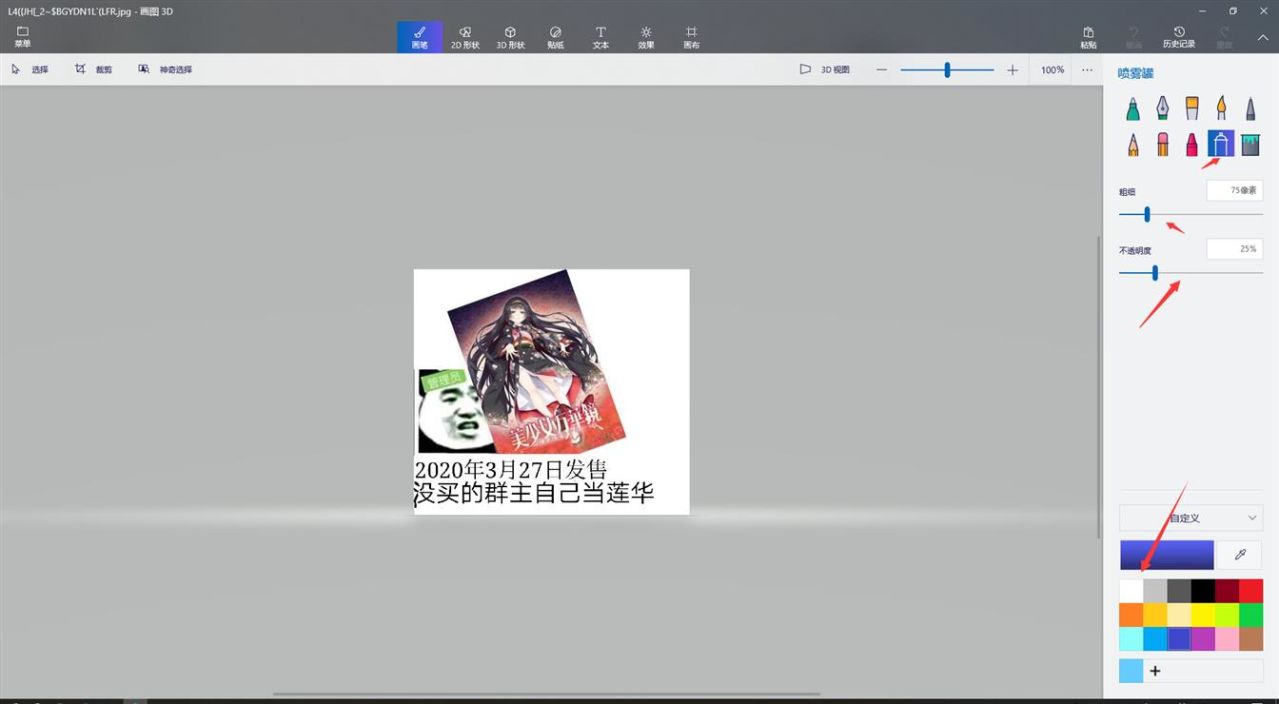Viewport: 1279px width, 704px height.
Task: Open the 菜单 menu
Action: 22,37
